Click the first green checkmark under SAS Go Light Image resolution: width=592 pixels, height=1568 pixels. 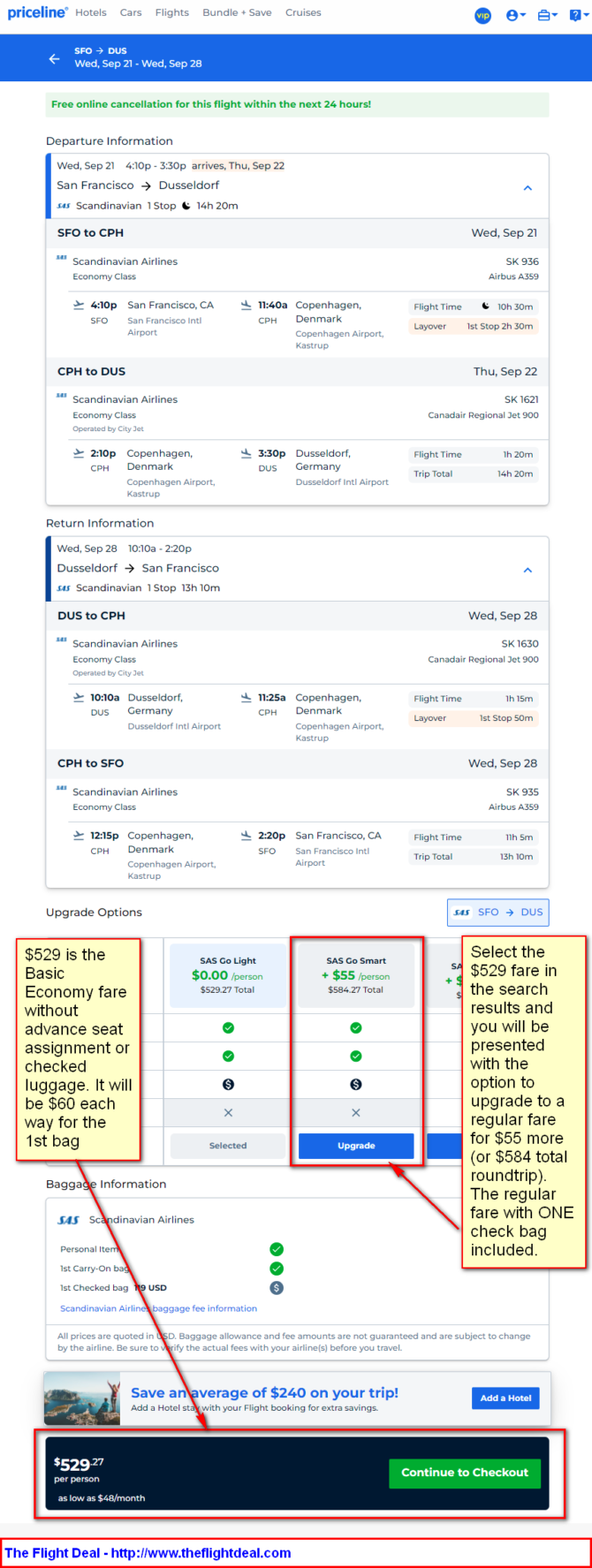[x=228, y=1027]
